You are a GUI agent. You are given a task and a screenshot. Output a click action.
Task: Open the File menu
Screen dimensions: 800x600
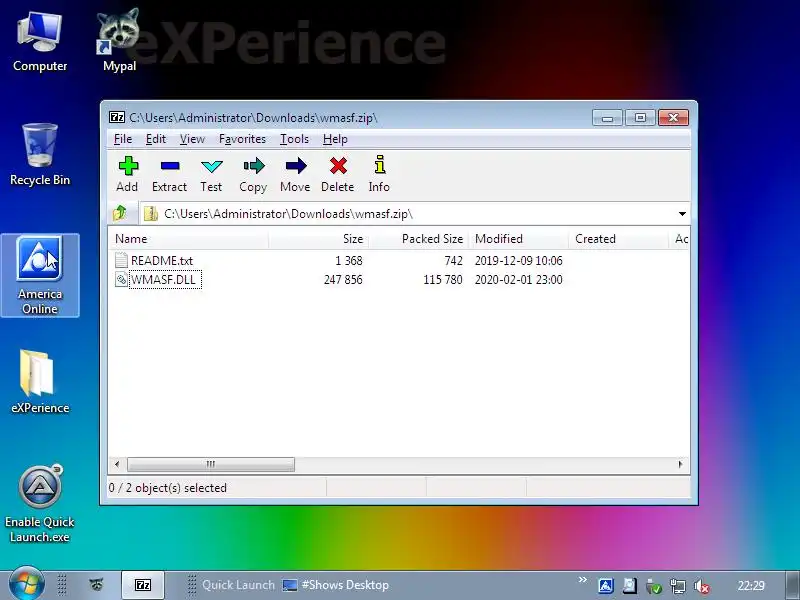pos(122,139)
